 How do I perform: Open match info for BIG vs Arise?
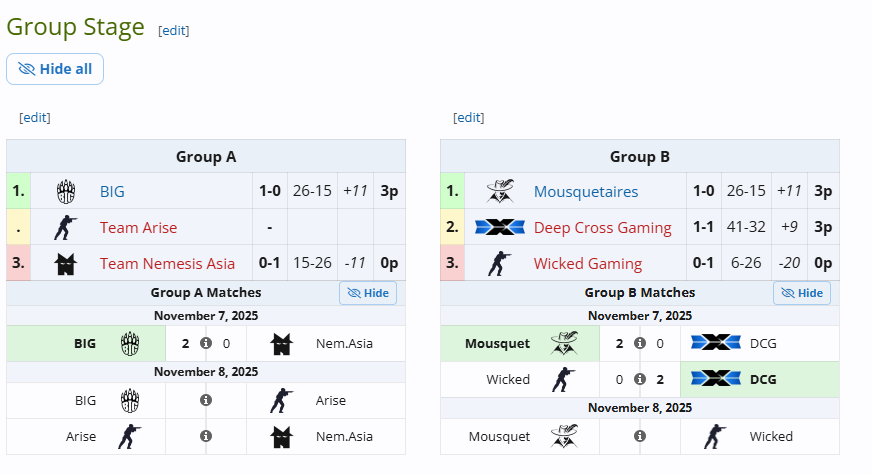coord(206,400)
